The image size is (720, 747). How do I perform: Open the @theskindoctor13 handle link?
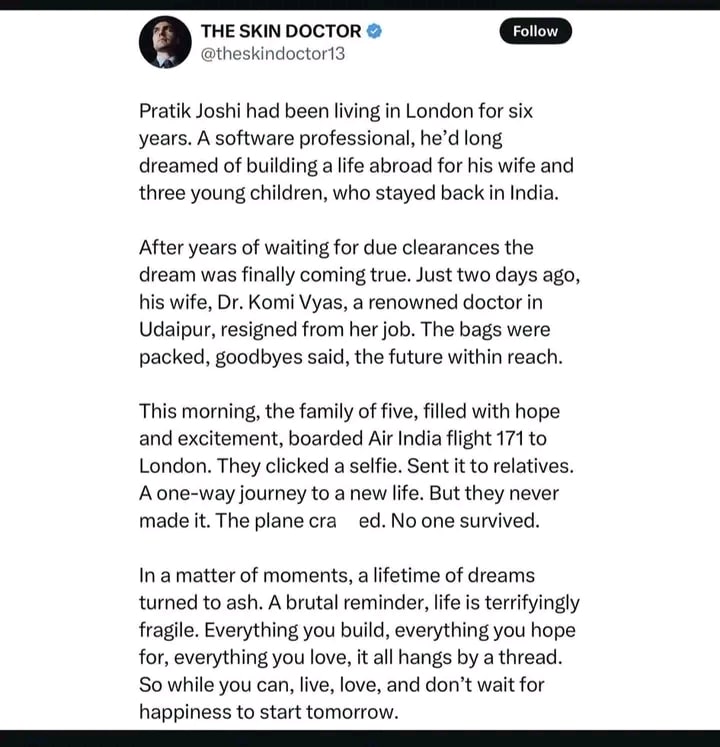click(273, 54)
